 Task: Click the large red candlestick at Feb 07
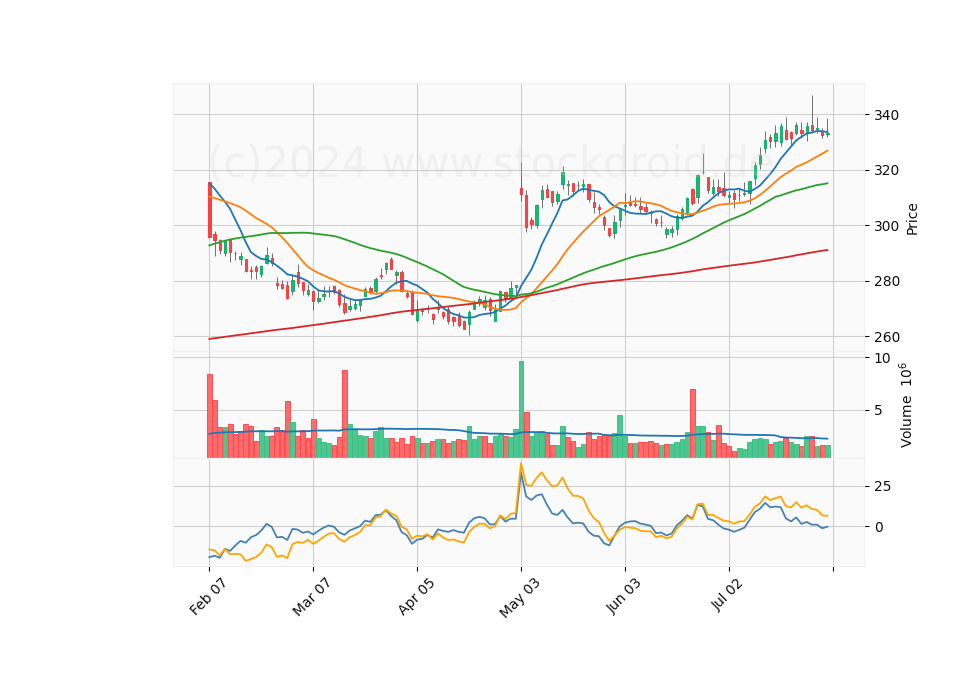210,209
